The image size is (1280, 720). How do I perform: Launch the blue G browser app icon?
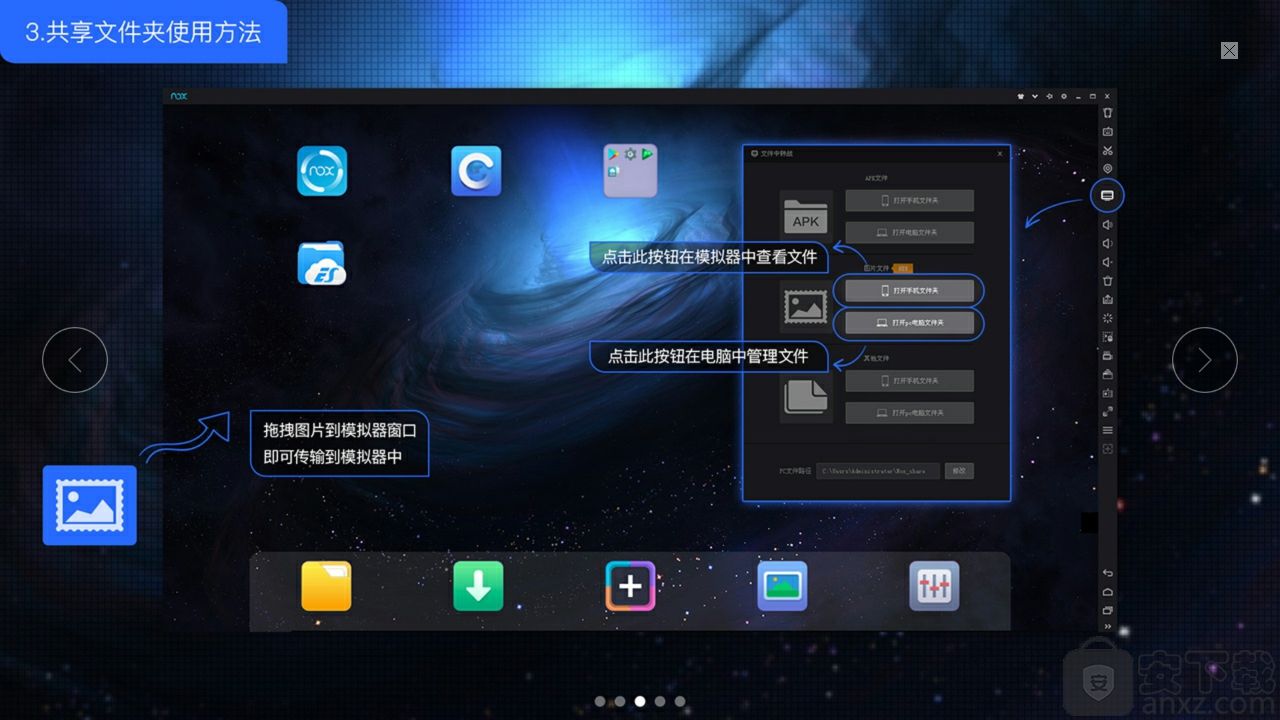pos(476,171)
